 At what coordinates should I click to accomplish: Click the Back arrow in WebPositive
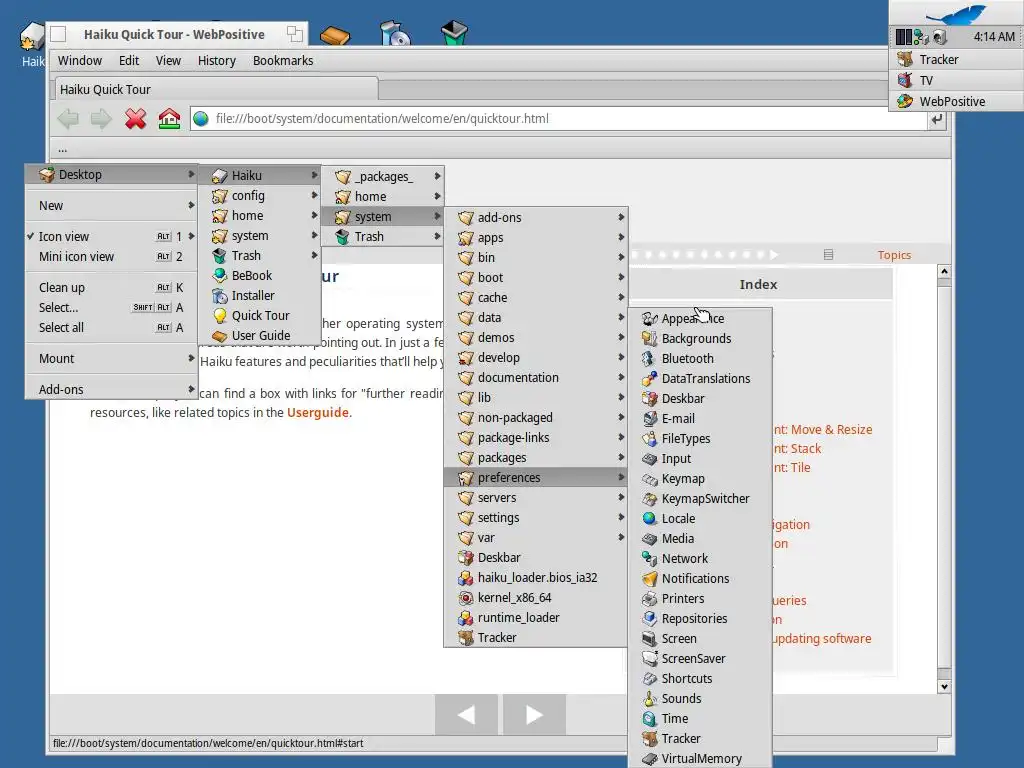pyautogui.click(x=68, y=119)
